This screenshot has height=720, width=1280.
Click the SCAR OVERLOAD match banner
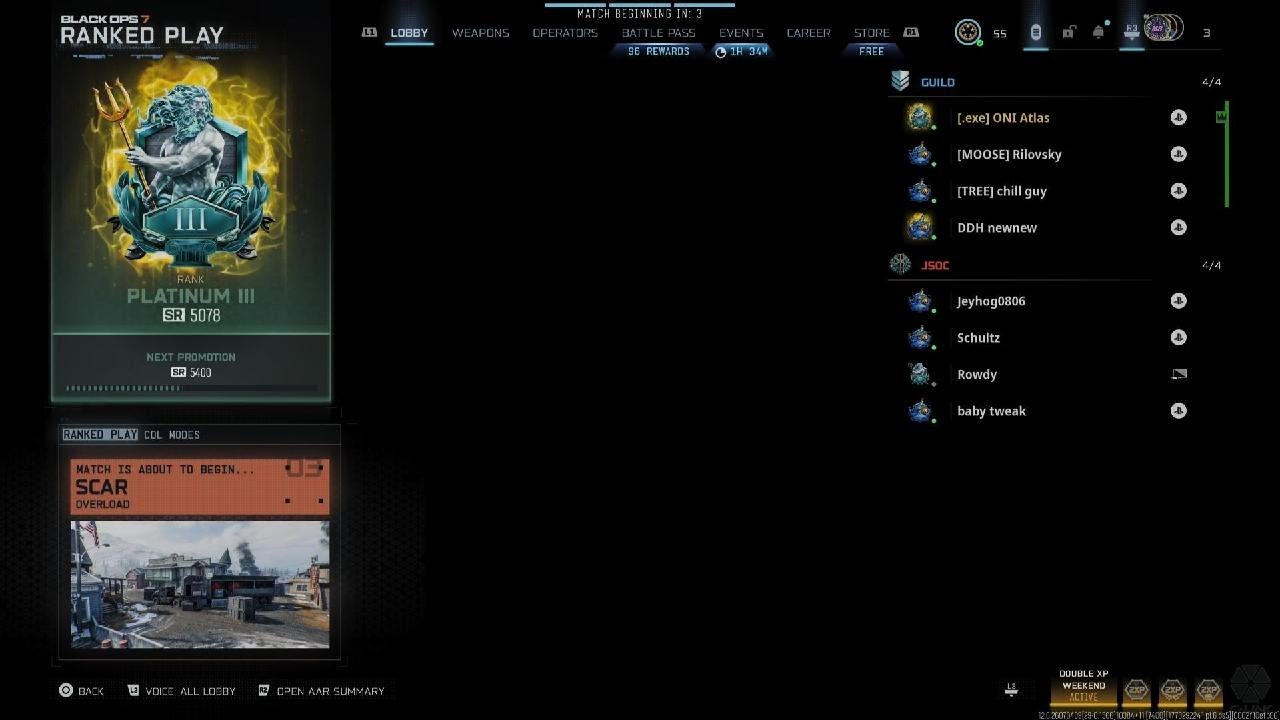click(x=200, y=486)
